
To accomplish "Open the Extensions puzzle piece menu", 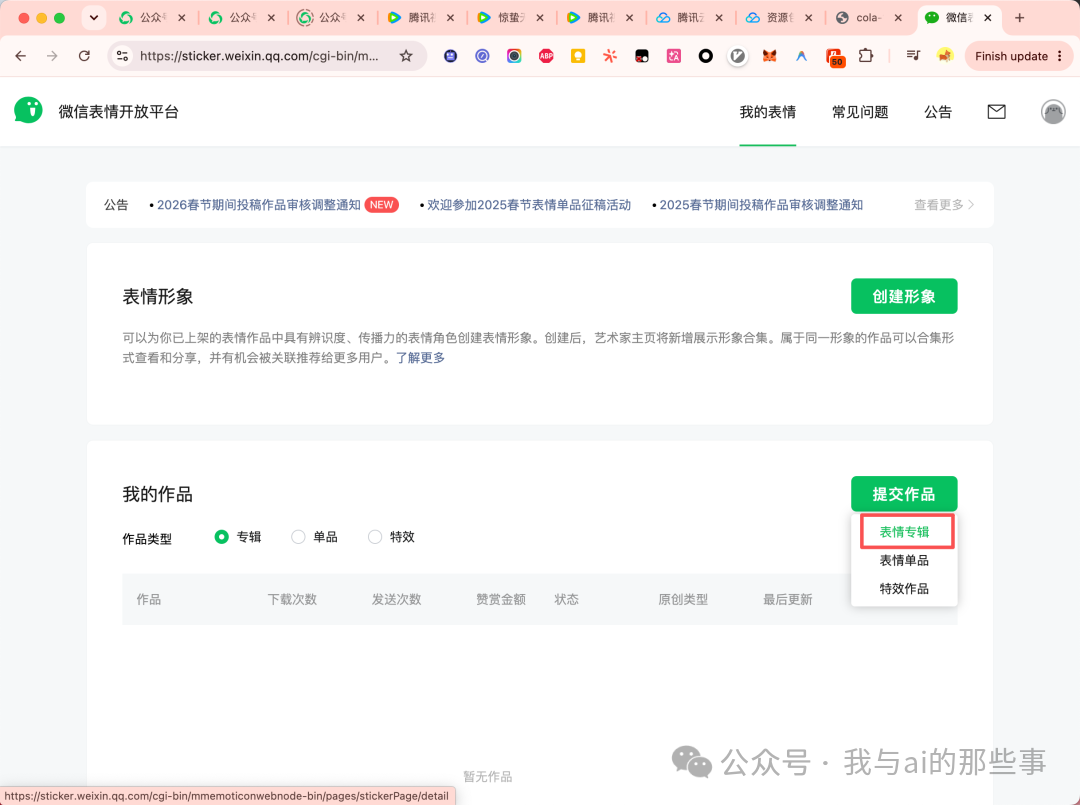I will pos(866,56).
